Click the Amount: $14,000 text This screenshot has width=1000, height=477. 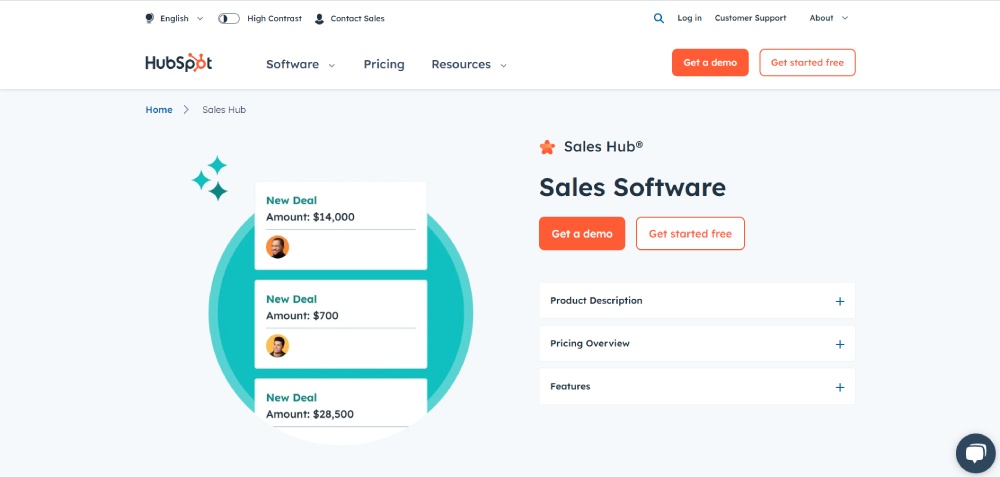coord(310,217)
